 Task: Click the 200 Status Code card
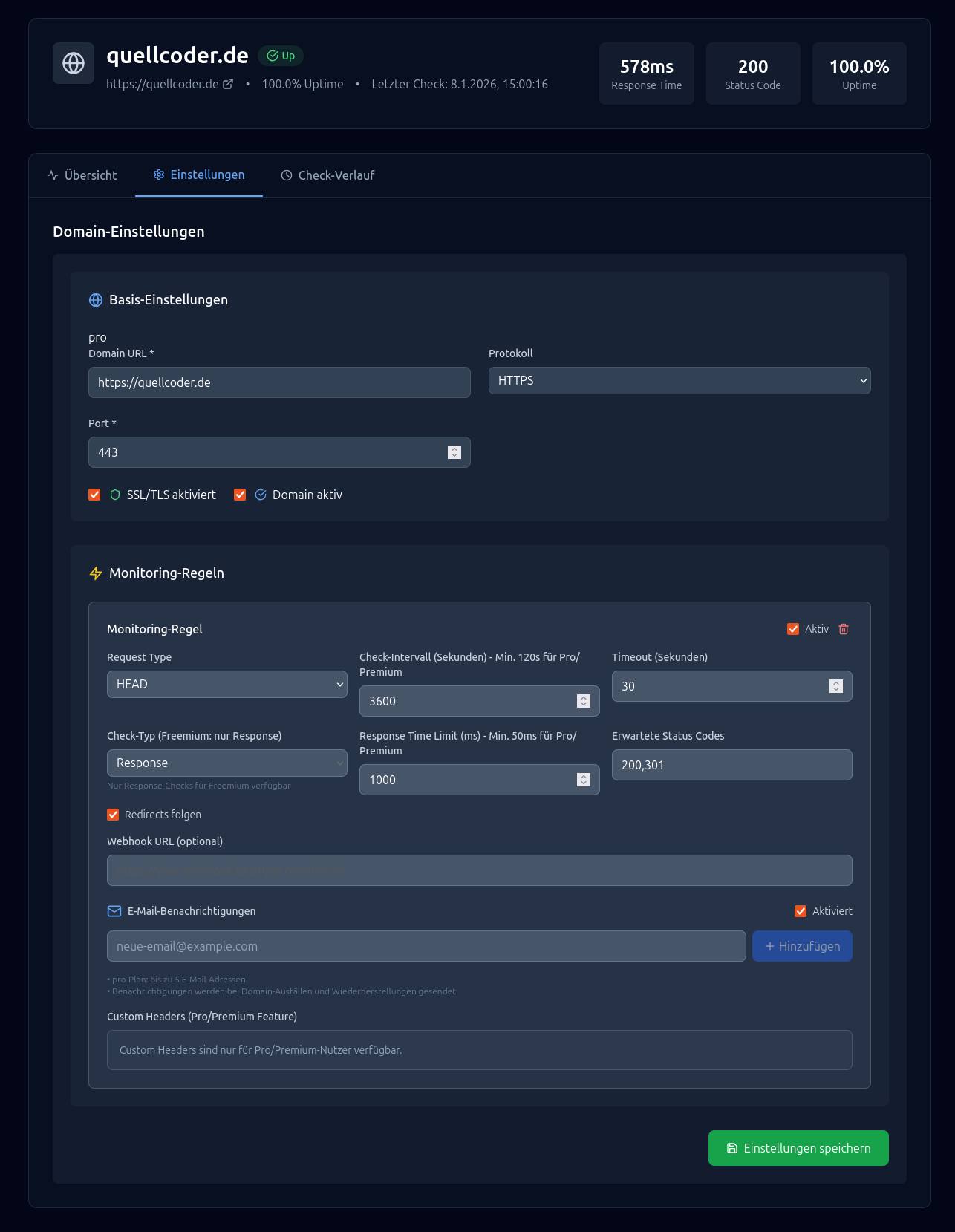coord(753,74)
